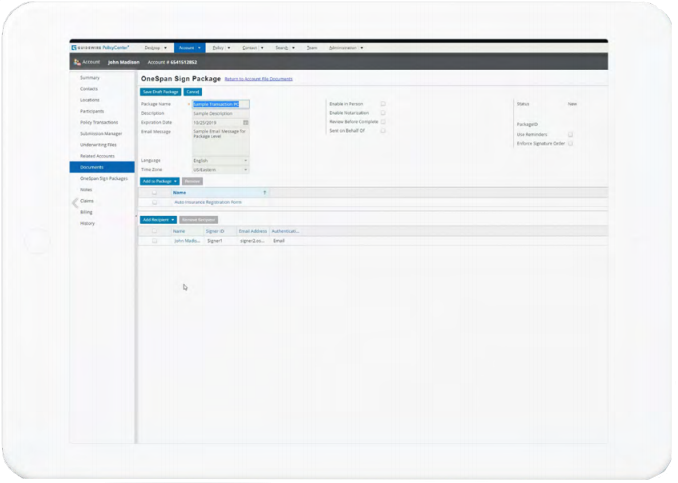This screenshot has height=483, width=678.
Task: Expand the Add Recipient dropdown
Action: [158, 219]
